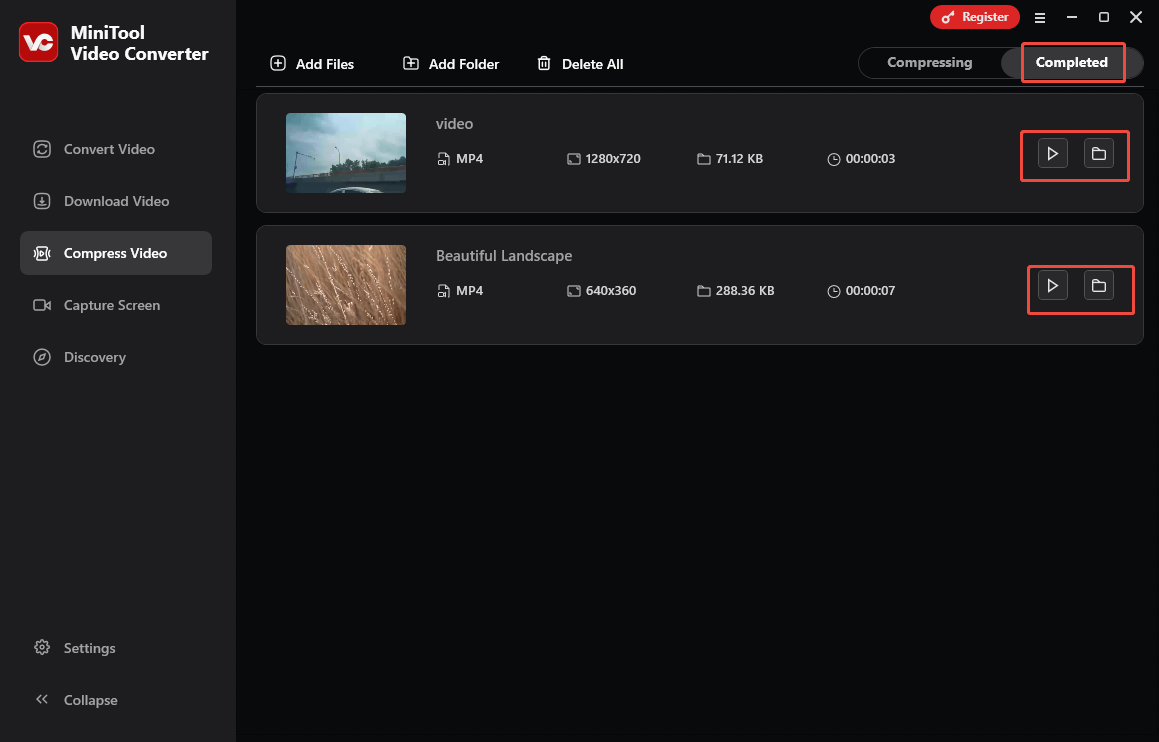1159x742 pixels.
Task: Minimize the application window
Action: click(1072, 17)
